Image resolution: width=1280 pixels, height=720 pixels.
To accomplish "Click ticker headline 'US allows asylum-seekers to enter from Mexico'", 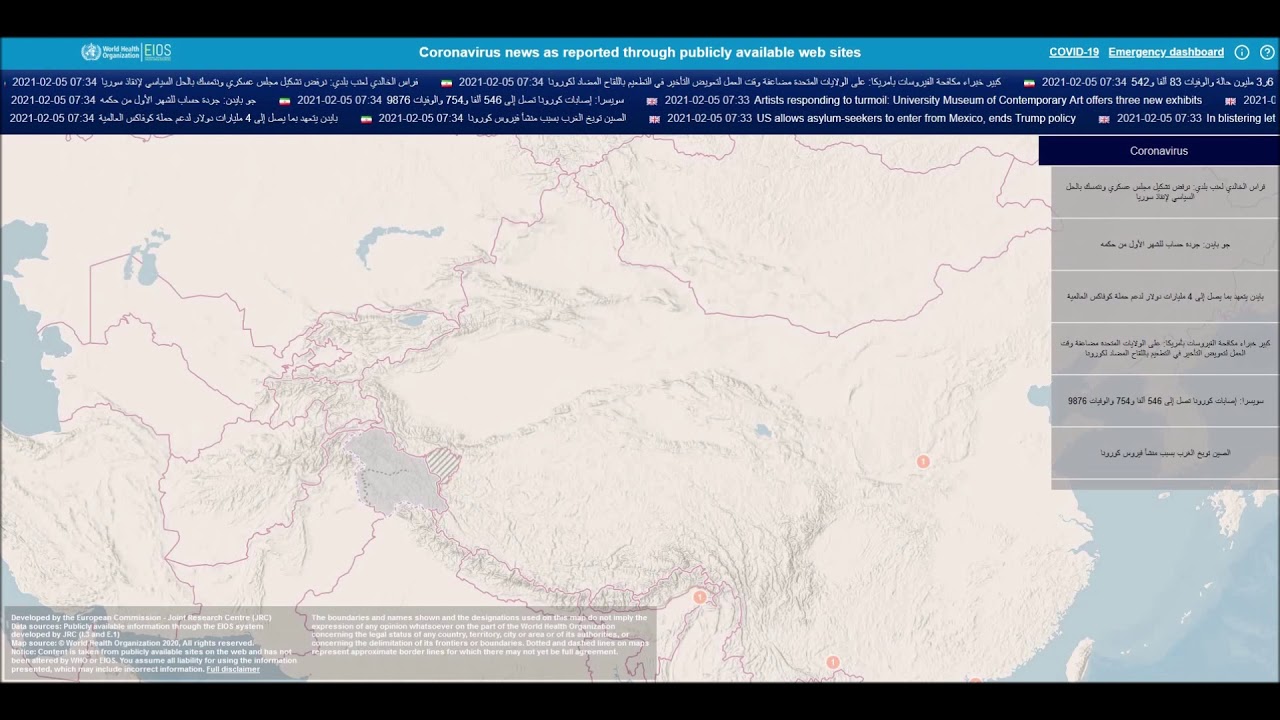I will click(x=916, y=118).
